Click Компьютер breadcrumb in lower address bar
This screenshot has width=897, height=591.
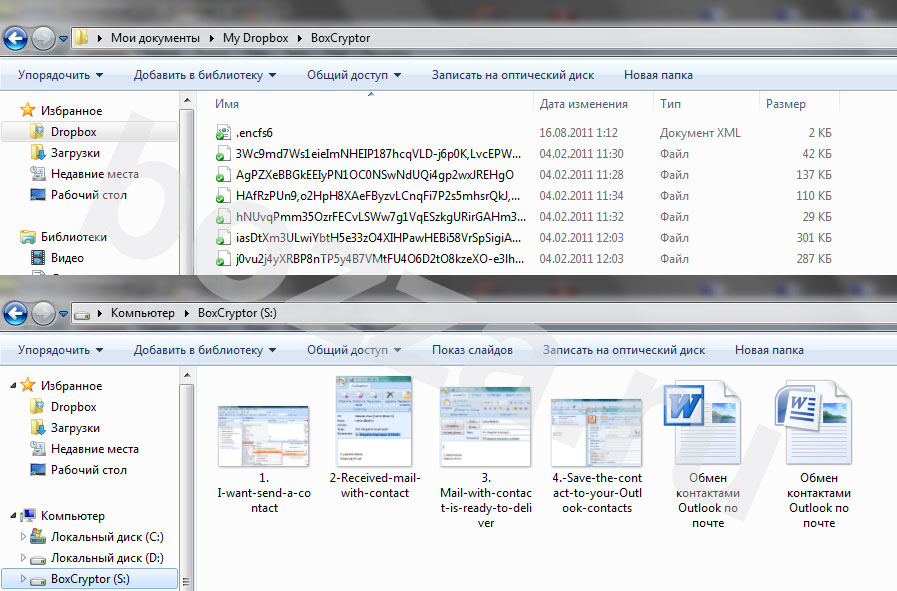click(x=142, y=314)
